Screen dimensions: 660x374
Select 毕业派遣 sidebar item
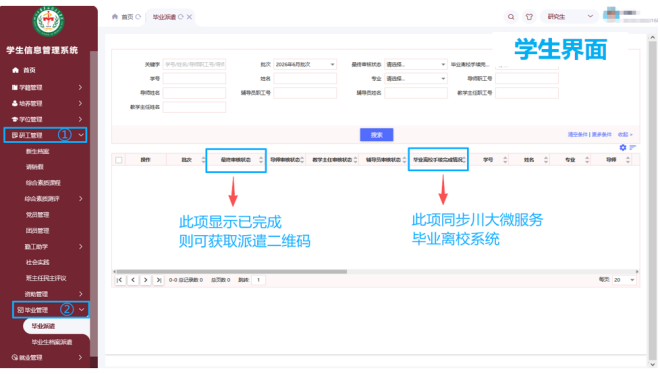click(x=43, y=326)
